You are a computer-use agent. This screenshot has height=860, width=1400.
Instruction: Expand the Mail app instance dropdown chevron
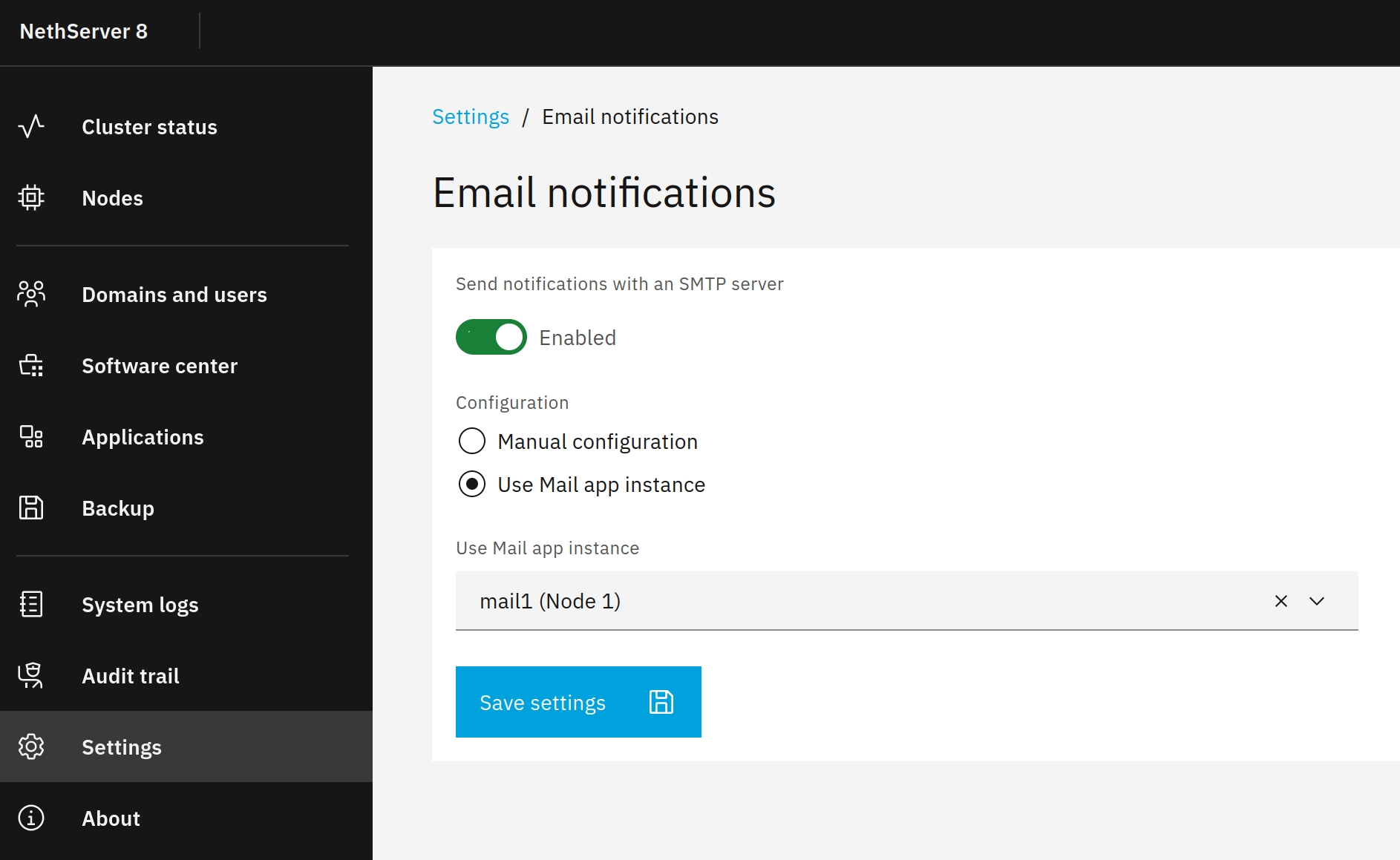[1317, 601]
